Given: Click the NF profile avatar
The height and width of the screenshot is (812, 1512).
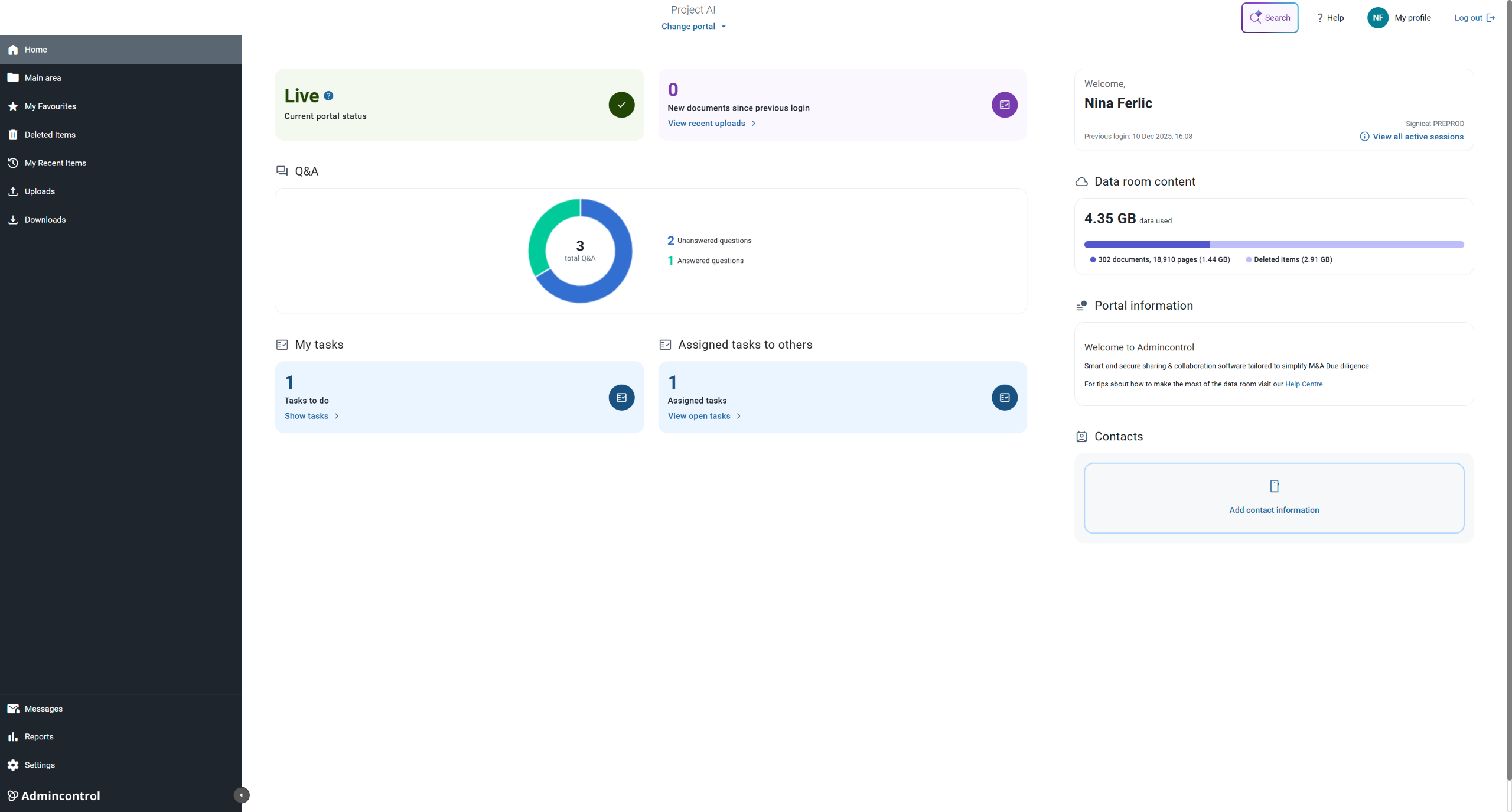Looking at the screenshot, I should 1377,18.
